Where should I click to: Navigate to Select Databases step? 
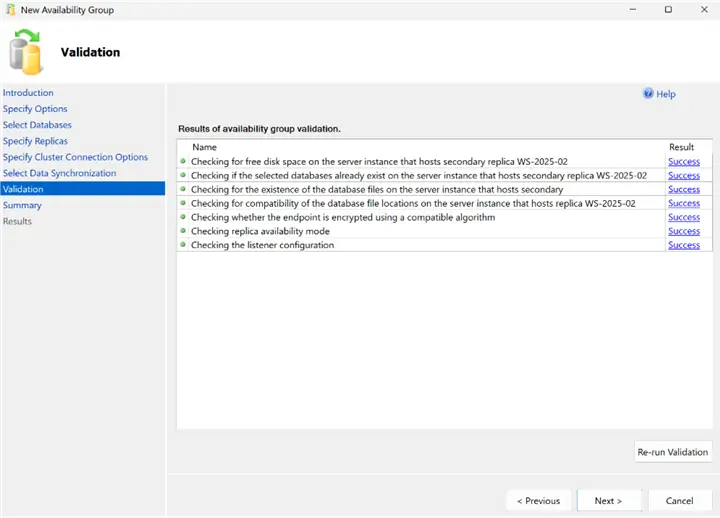point(37,125)
